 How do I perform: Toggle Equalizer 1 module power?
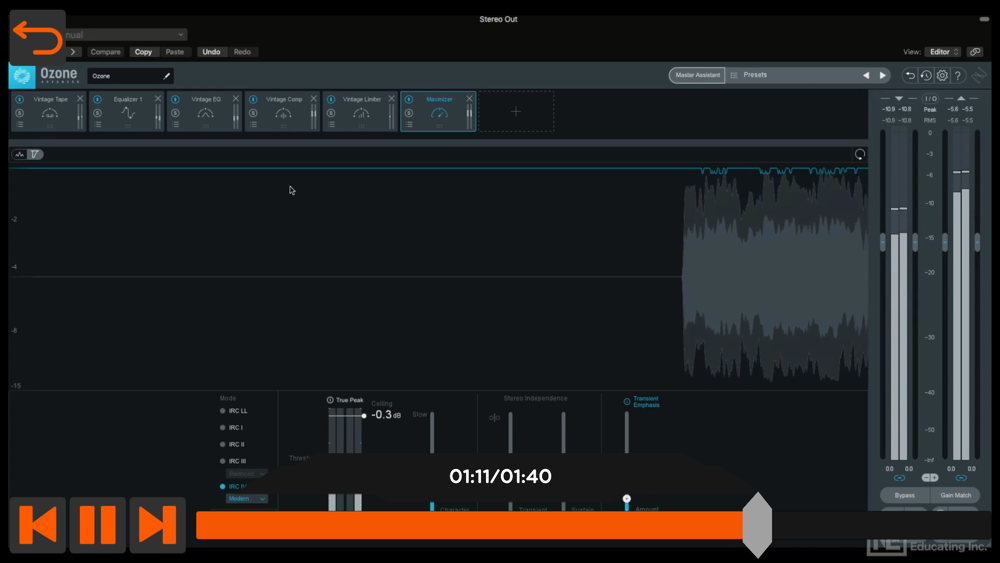point(98,99)
